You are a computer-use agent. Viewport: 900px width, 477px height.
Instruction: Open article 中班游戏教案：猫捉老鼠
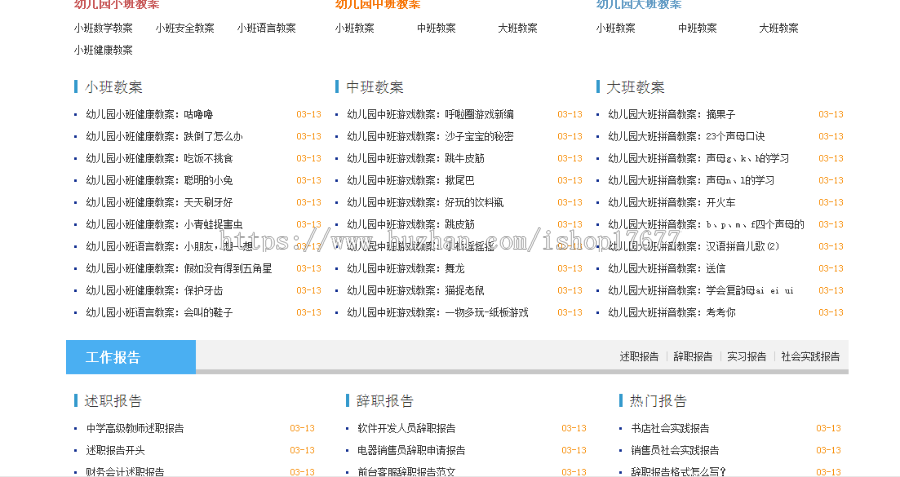(416, 290)
